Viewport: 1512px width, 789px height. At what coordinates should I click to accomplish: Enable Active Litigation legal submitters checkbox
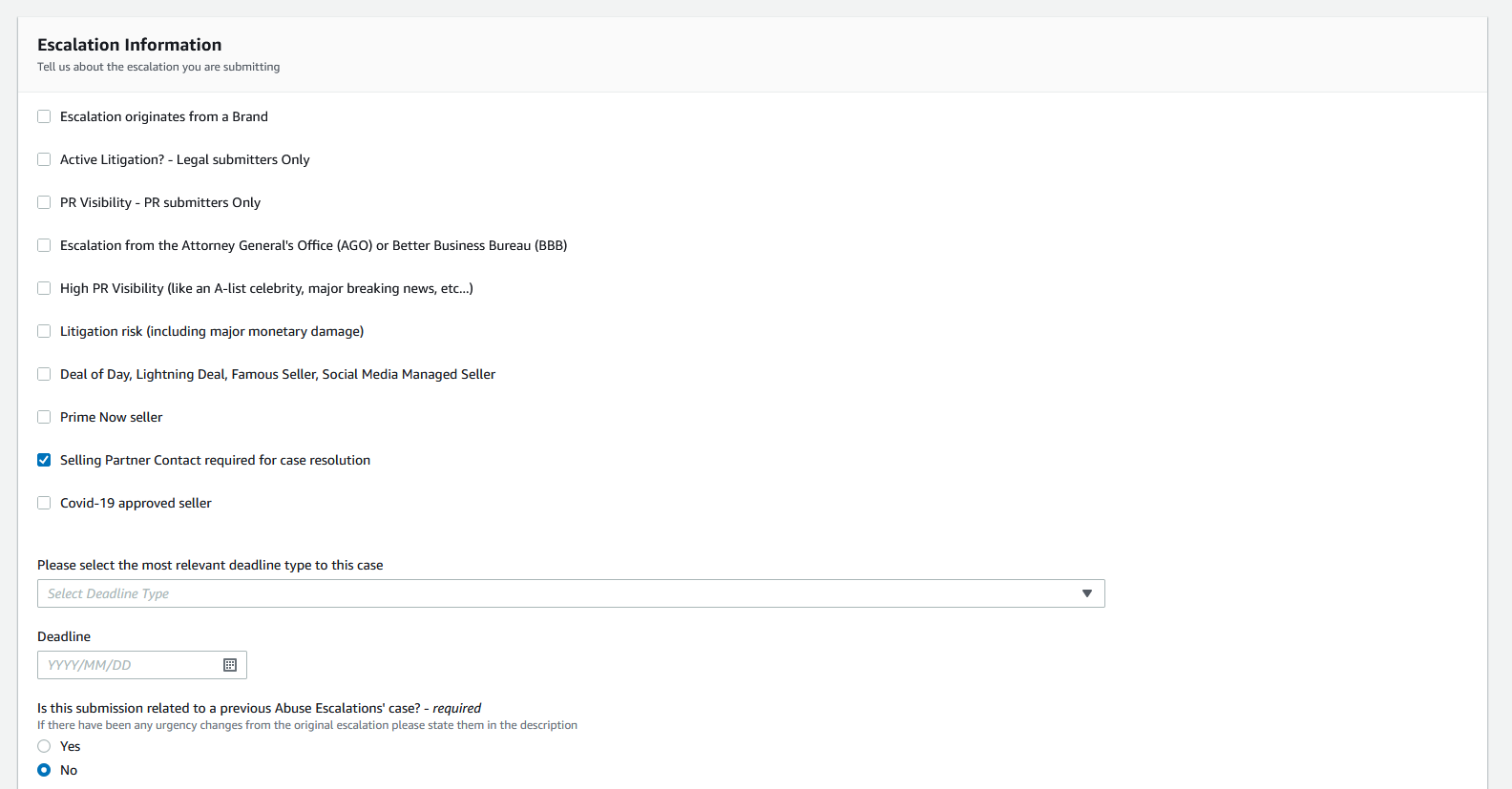44,159
